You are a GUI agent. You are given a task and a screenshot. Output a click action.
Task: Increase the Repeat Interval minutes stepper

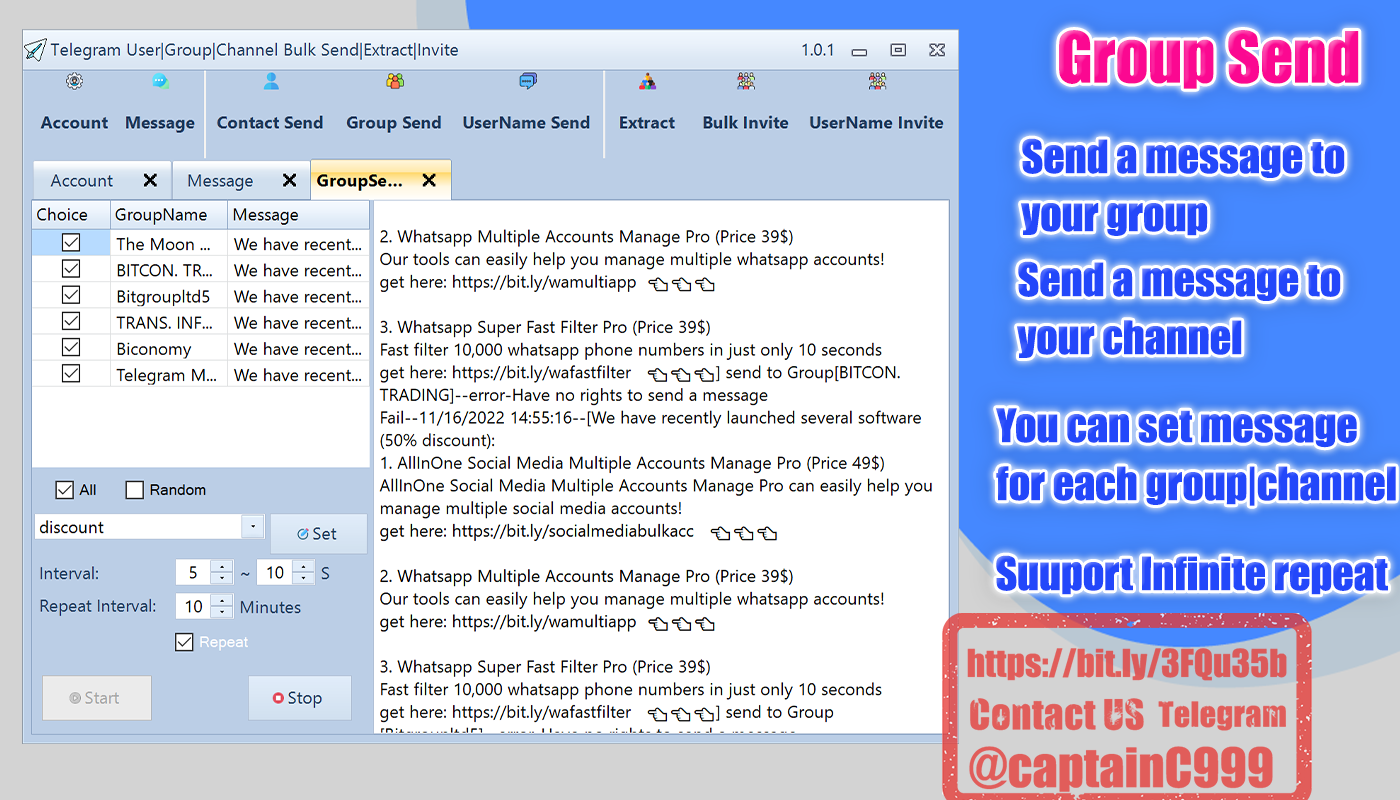222,601
